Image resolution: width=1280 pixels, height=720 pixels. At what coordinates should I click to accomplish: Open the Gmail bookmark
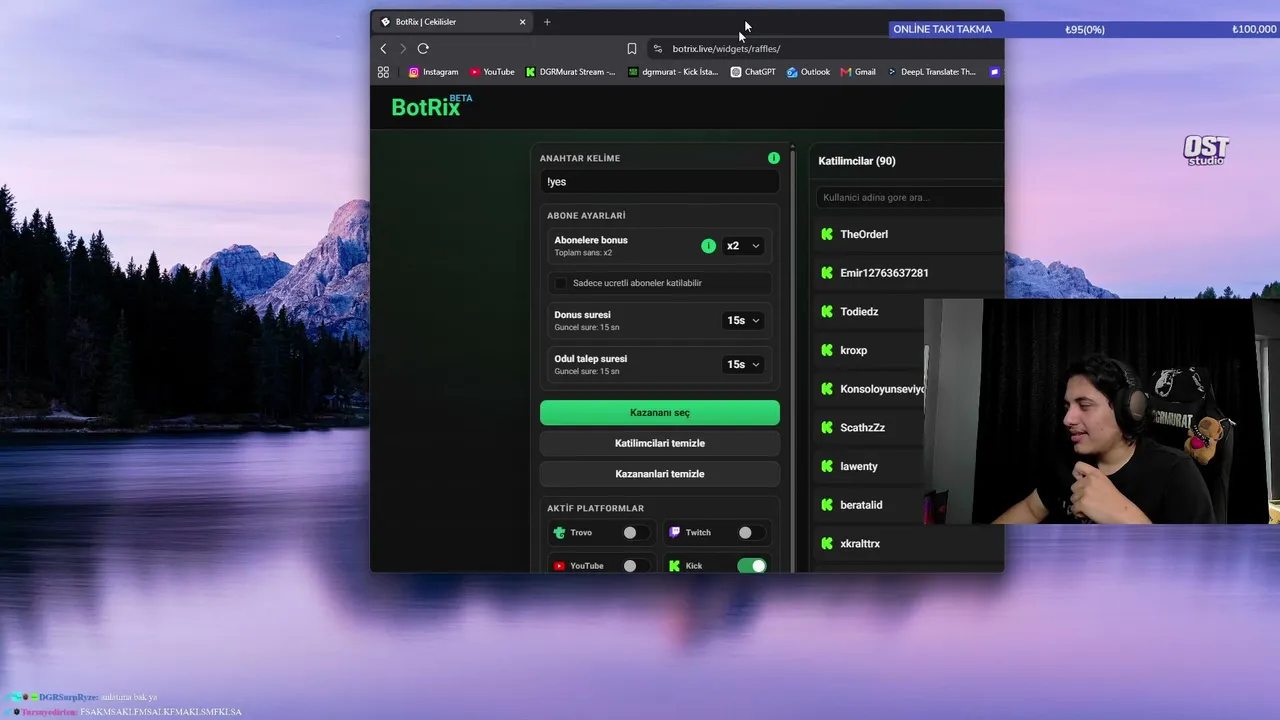coord(858,72)
